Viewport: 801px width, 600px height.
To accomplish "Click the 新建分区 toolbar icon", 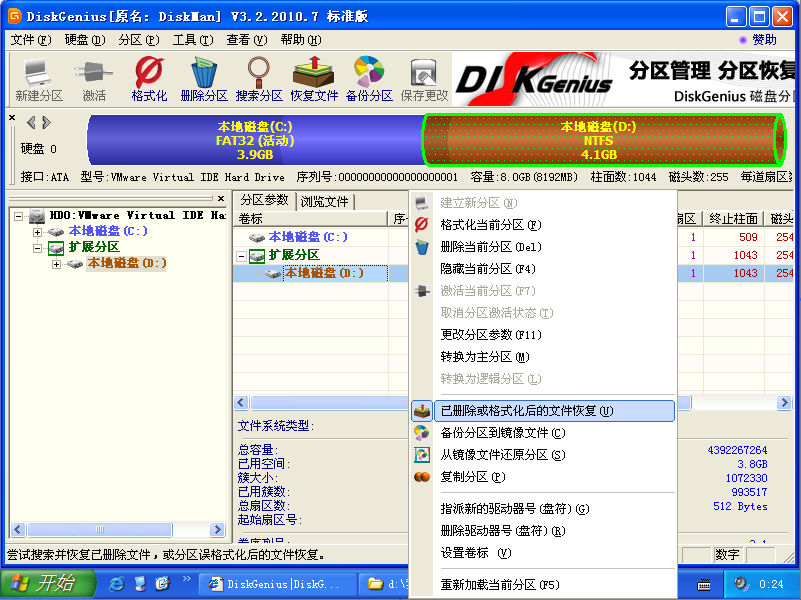I will pos(39,79).
